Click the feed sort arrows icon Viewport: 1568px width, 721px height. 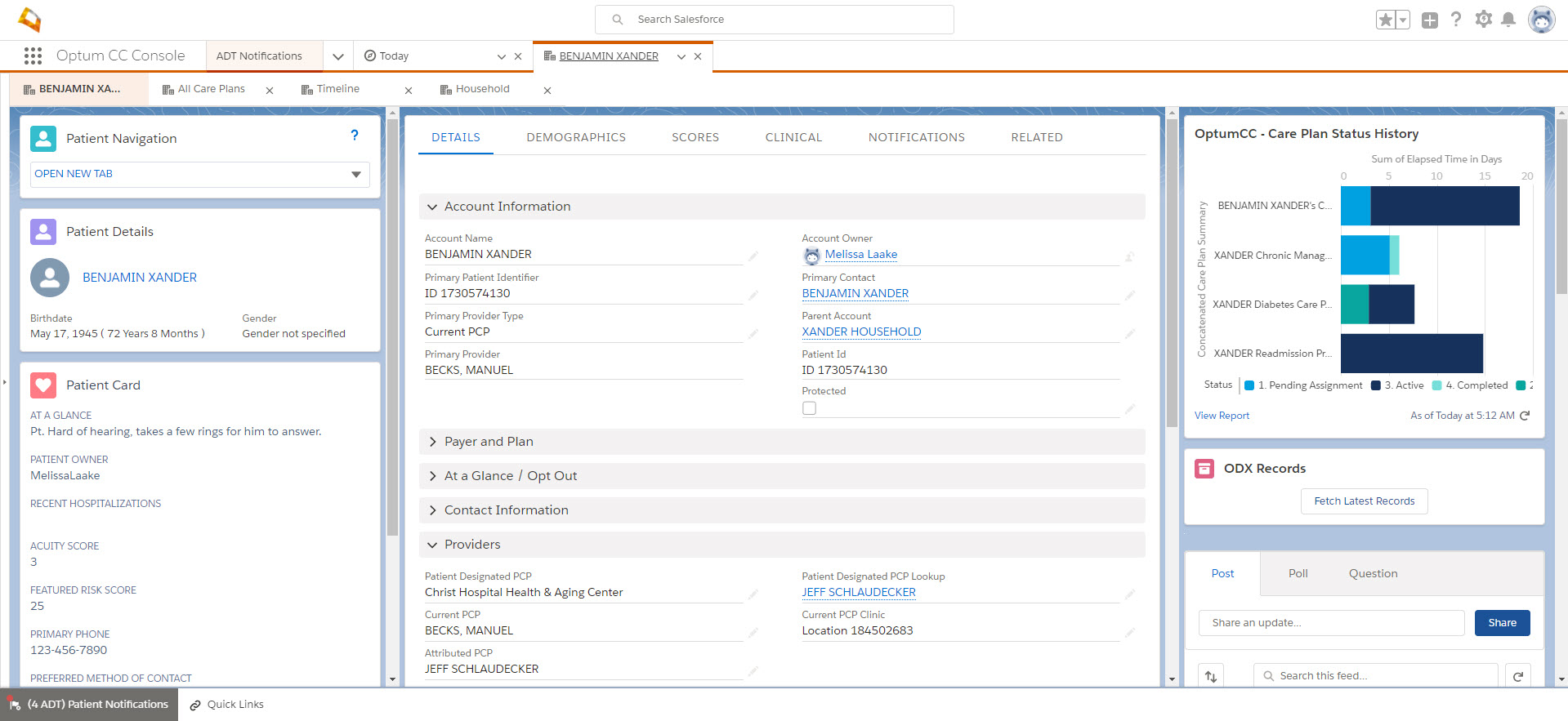coord(1211,676)
